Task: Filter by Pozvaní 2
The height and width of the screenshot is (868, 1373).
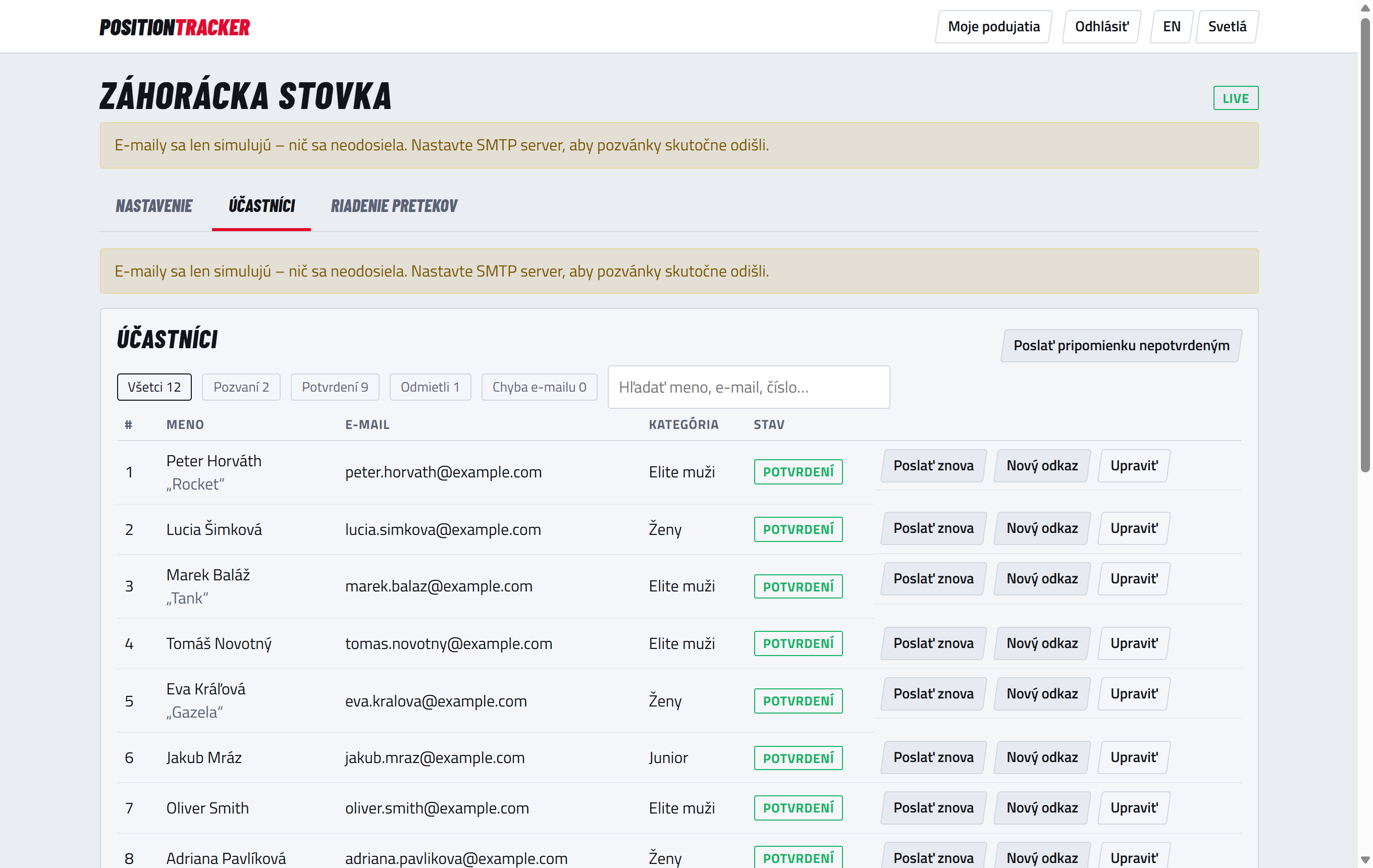Action: [x=241, y=387]
